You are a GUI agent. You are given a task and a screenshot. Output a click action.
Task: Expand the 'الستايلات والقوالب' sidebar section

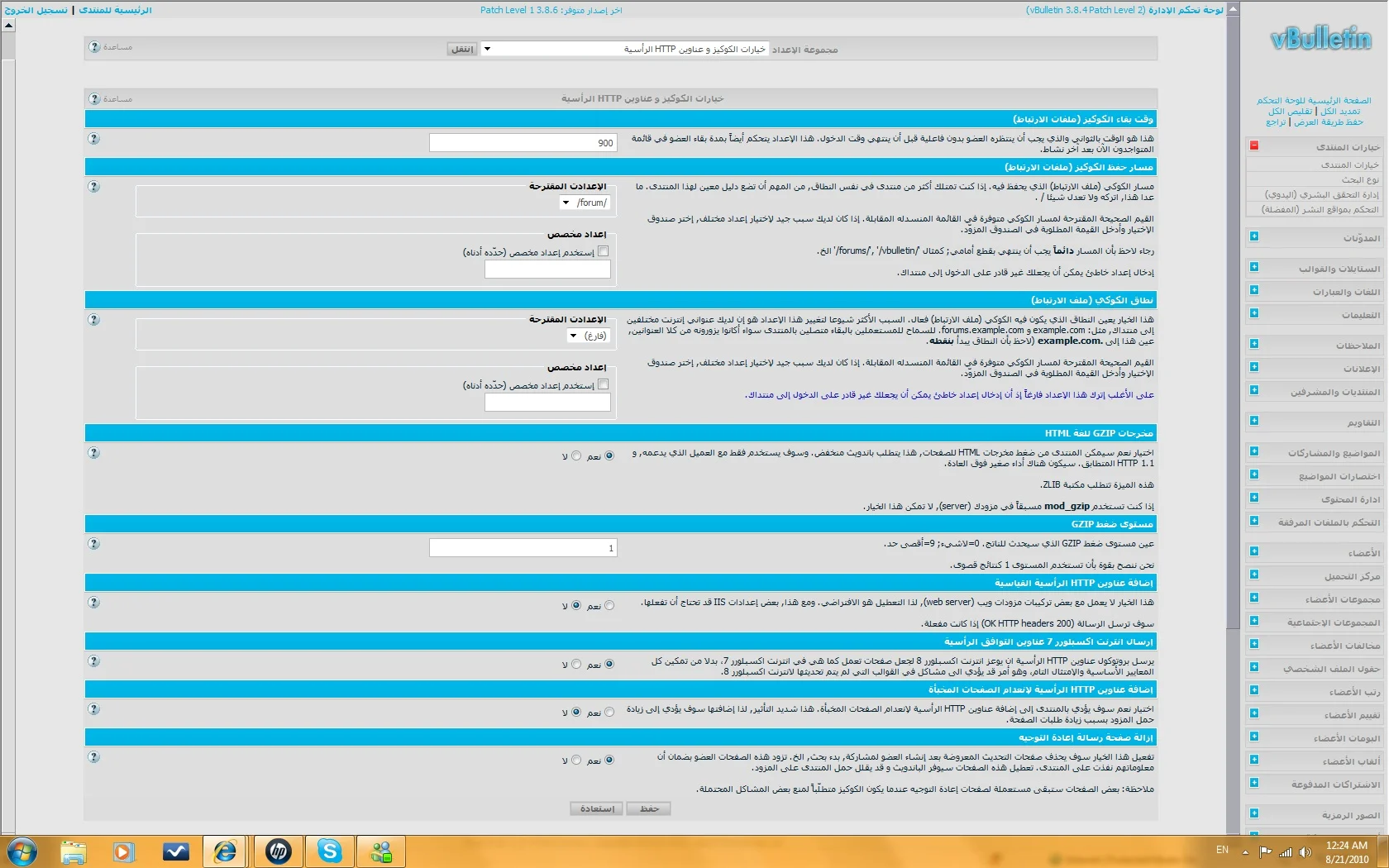pyautogui.click(x=1253, y=267)
